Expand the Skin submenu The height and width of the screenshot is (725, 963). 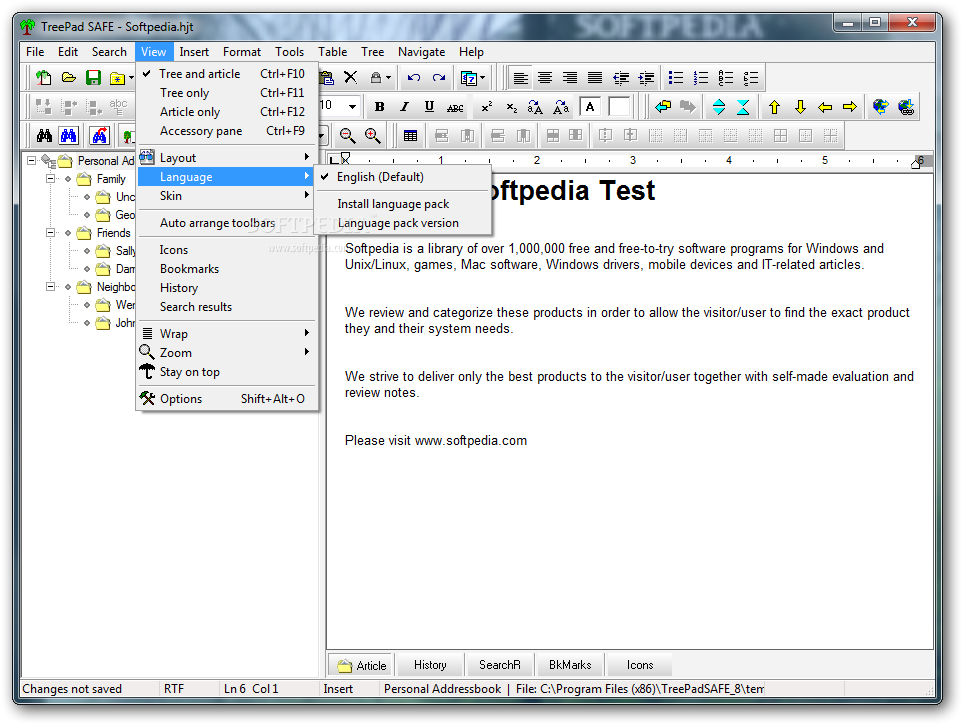pos(227,195)
